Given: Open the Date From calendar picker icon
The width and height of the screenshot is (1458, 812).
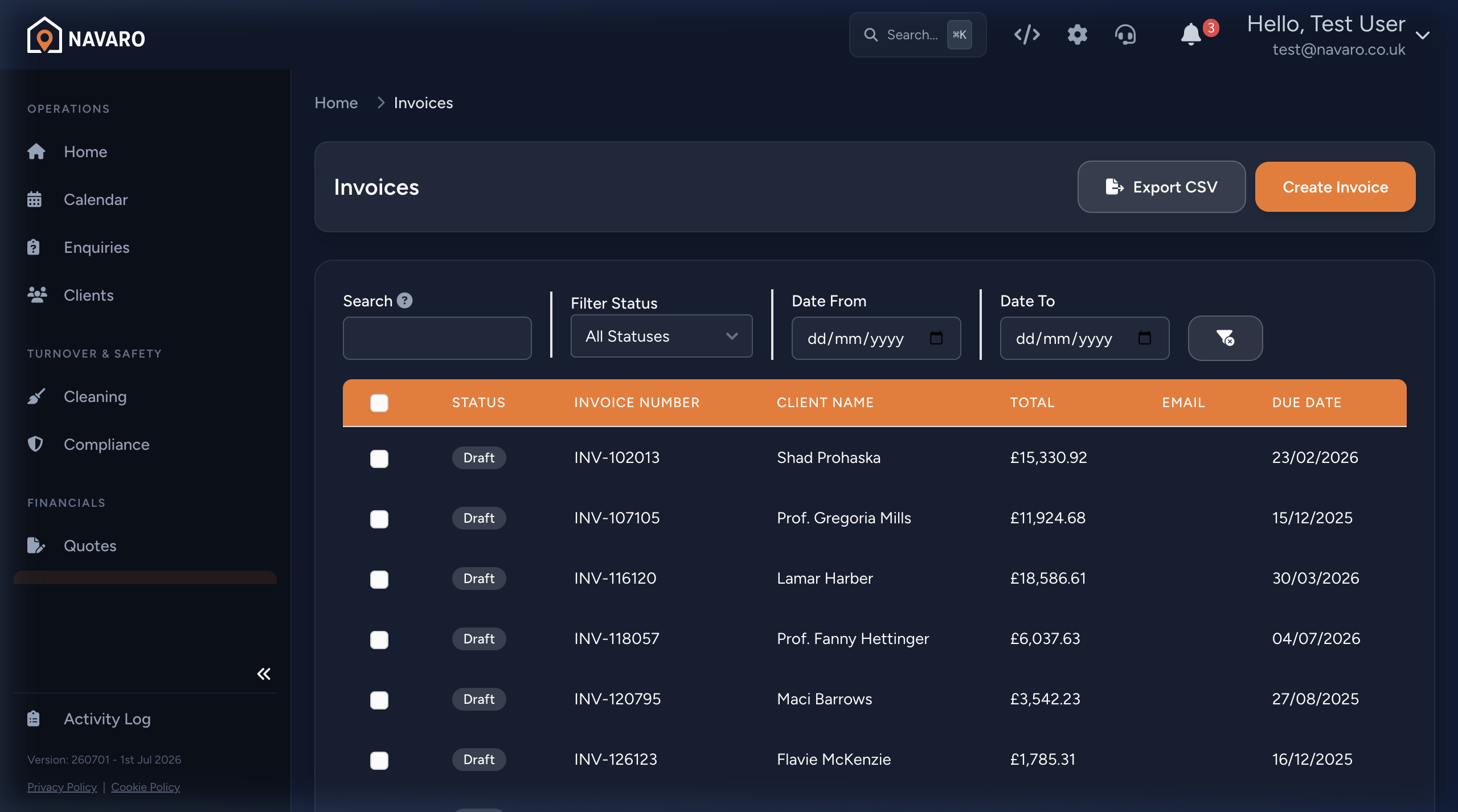Looking at the screenshot, I should [936, 338].
